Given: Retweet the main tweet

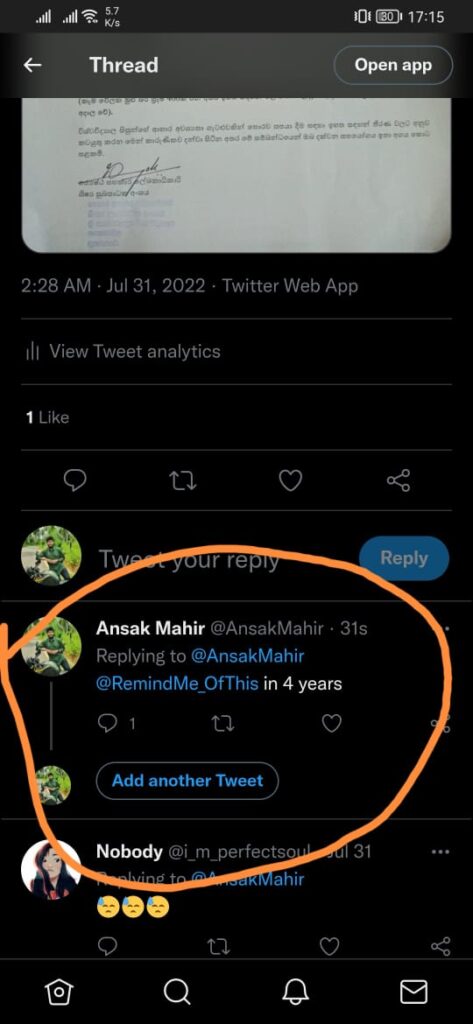Looking at the screenshot, I should pyautogui.click(x=183, y=481).
